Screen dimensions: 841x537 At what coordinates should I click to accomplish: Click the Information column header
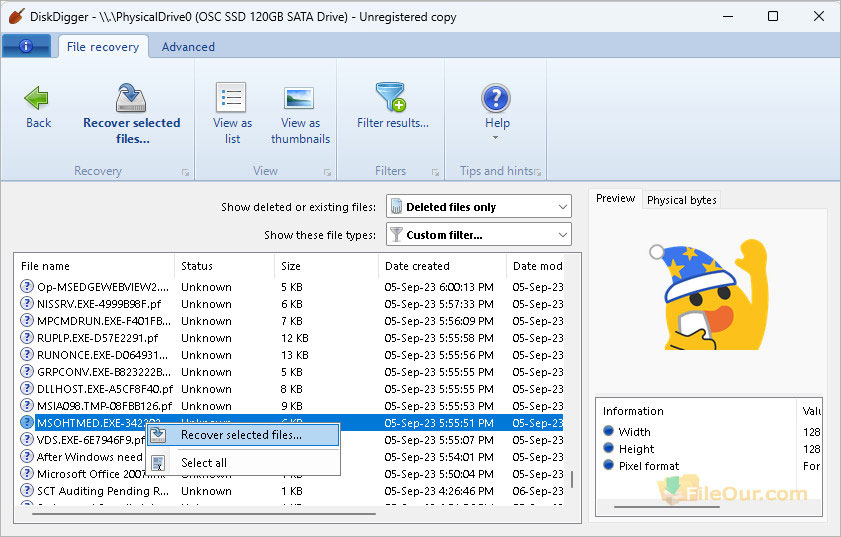[696, 411]
